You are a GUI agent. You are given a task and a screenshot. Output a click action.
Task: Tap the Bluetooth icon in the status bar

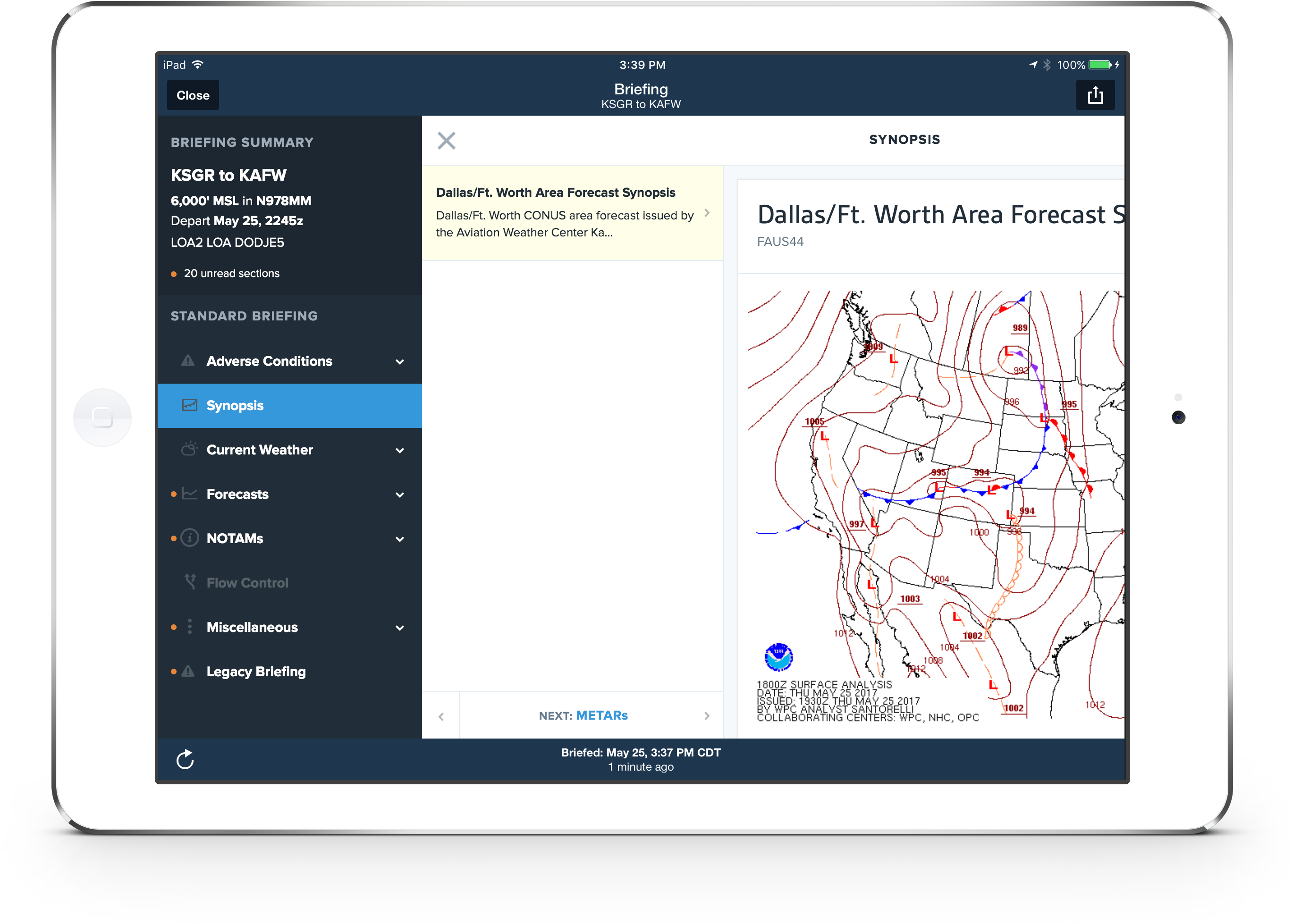tap(1047, 65)
